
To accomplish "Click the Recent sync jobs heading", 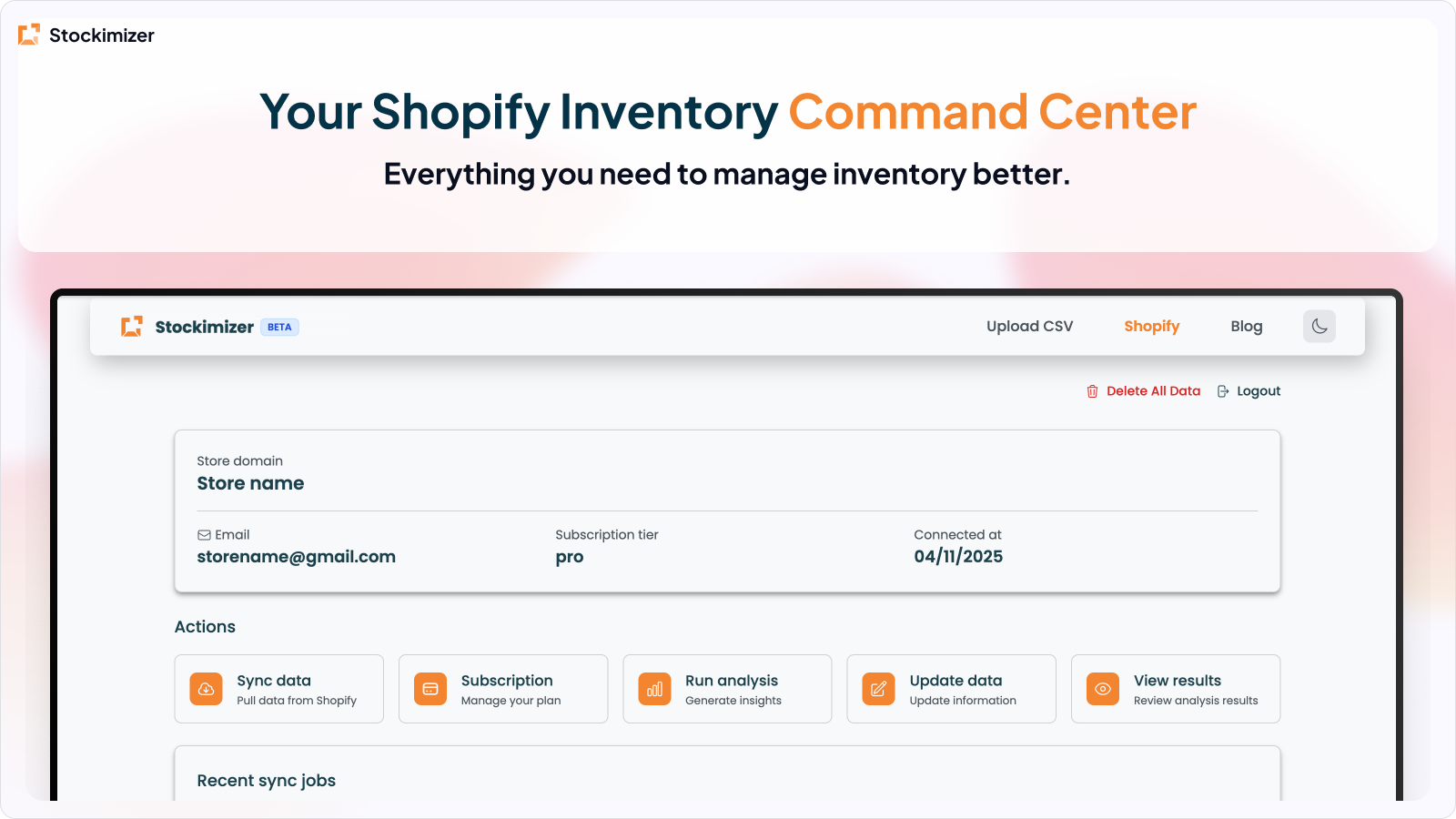I will pyautogui.click(x=266, y=780).
